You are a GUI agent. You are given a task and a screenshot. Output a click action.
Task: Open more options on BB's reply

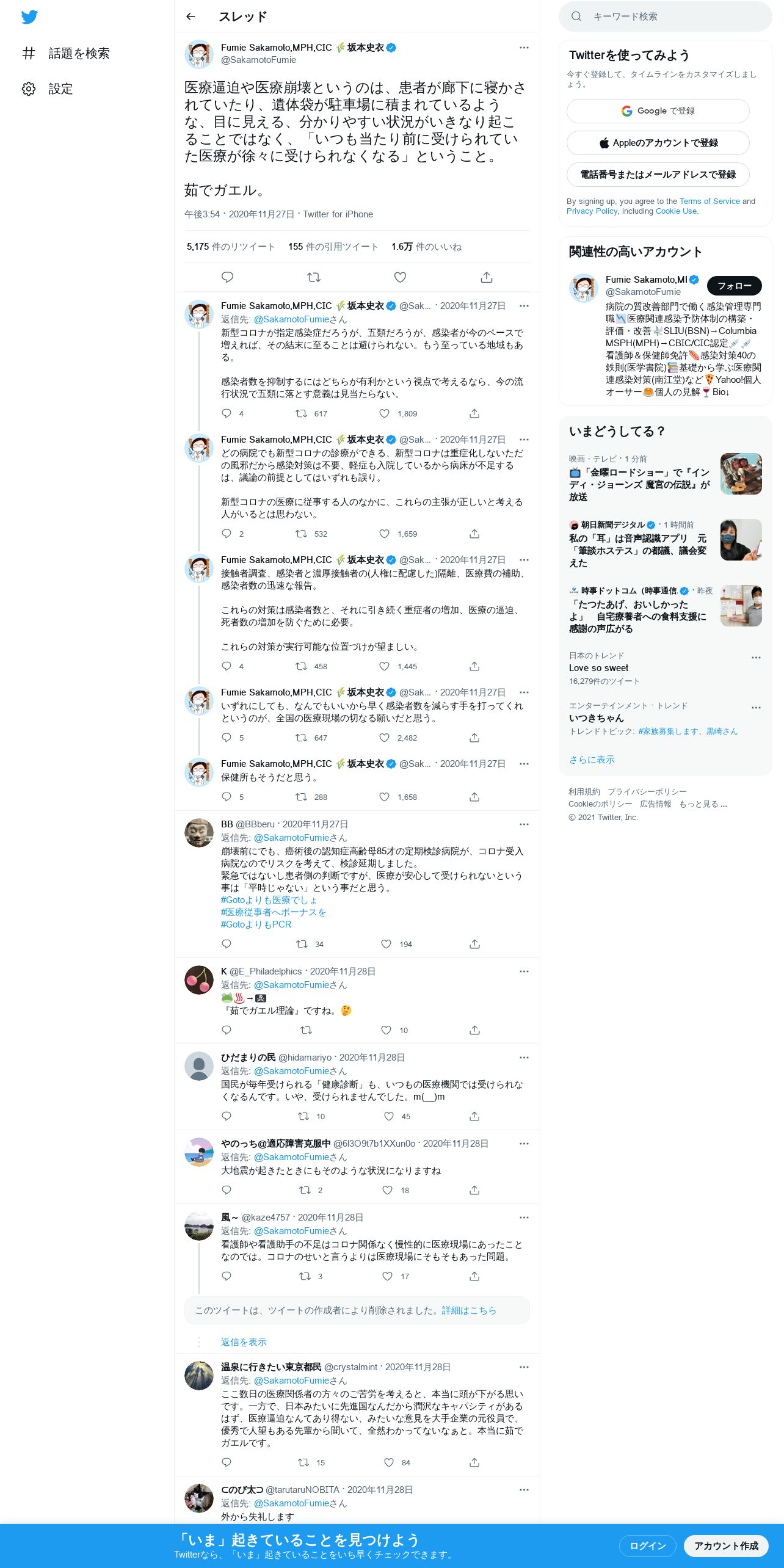tap(524, 824)
